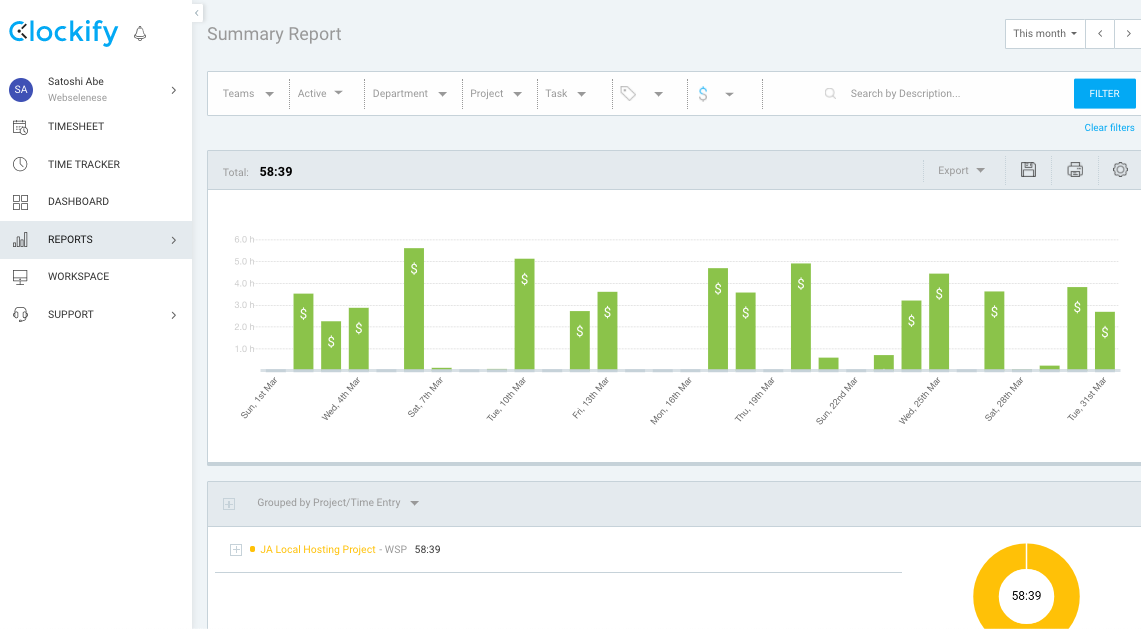Image resolution: width=1141 pixels, height=629 pixels.
Task: Click the blue FILTER button
Action: pyautogui.click(x=1104, y=93)
